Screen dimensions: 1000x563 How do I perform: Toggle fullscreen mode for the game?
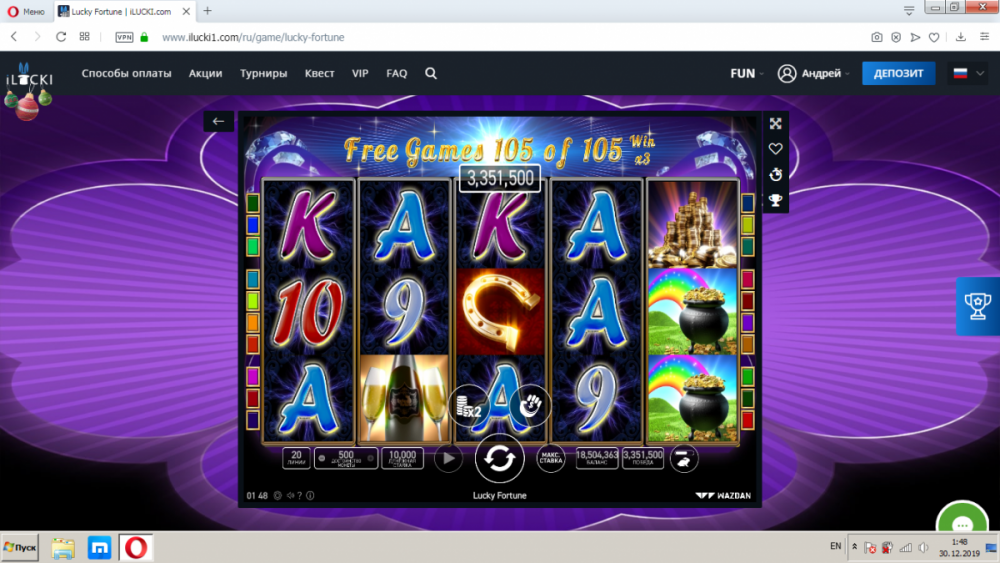pos(776,124)
